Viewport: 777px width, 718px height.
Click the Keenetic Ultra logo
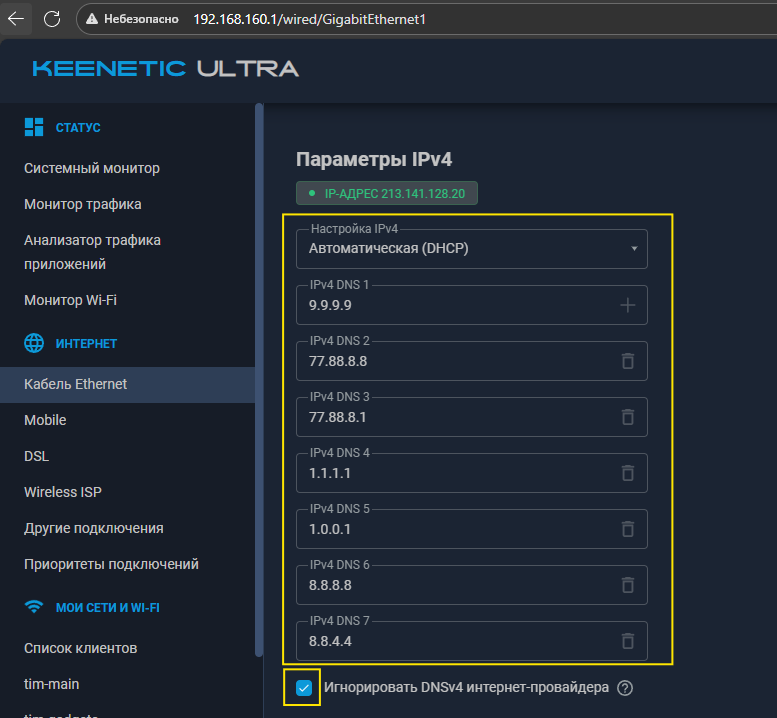(165, 69)
